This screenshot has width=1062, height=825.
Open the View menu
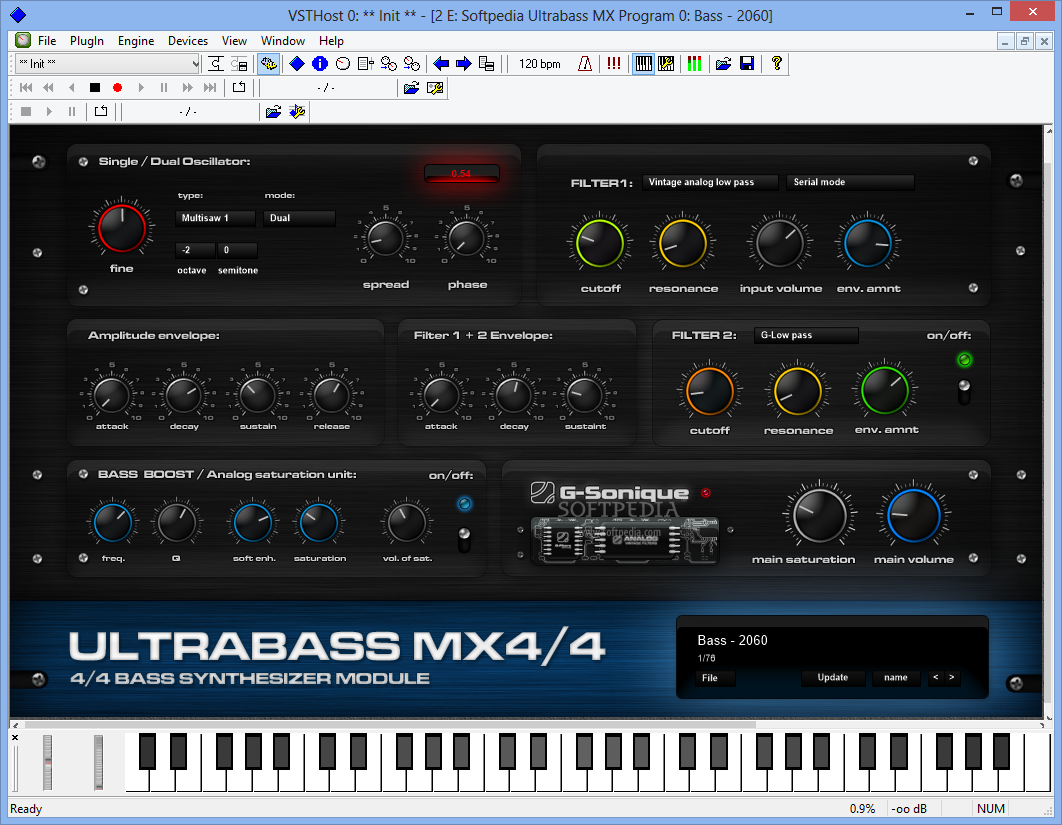234,41
